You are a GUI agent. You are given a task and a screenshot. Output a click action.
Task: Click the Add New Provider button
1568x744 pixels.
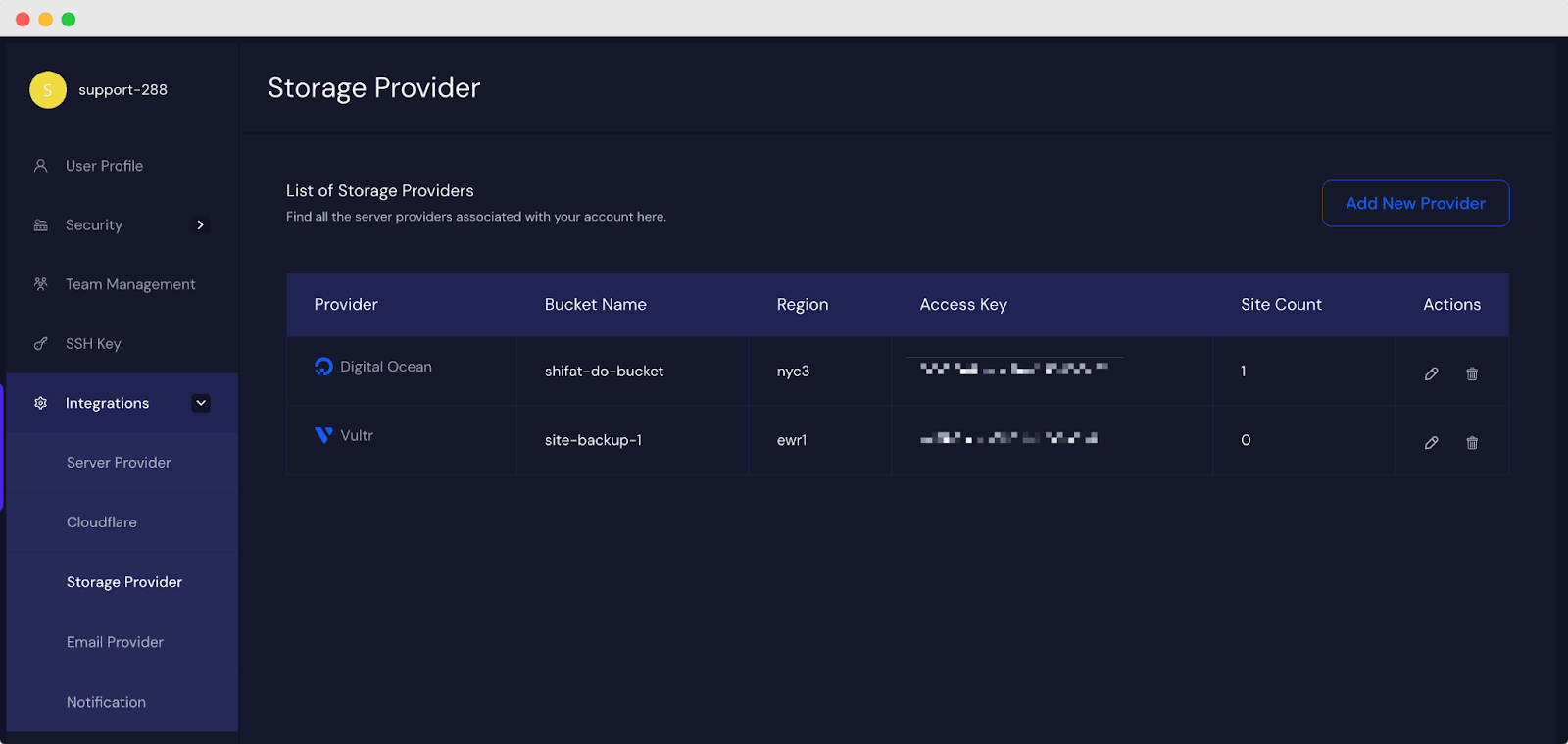pyautogui.click(x=1415, y=204)
